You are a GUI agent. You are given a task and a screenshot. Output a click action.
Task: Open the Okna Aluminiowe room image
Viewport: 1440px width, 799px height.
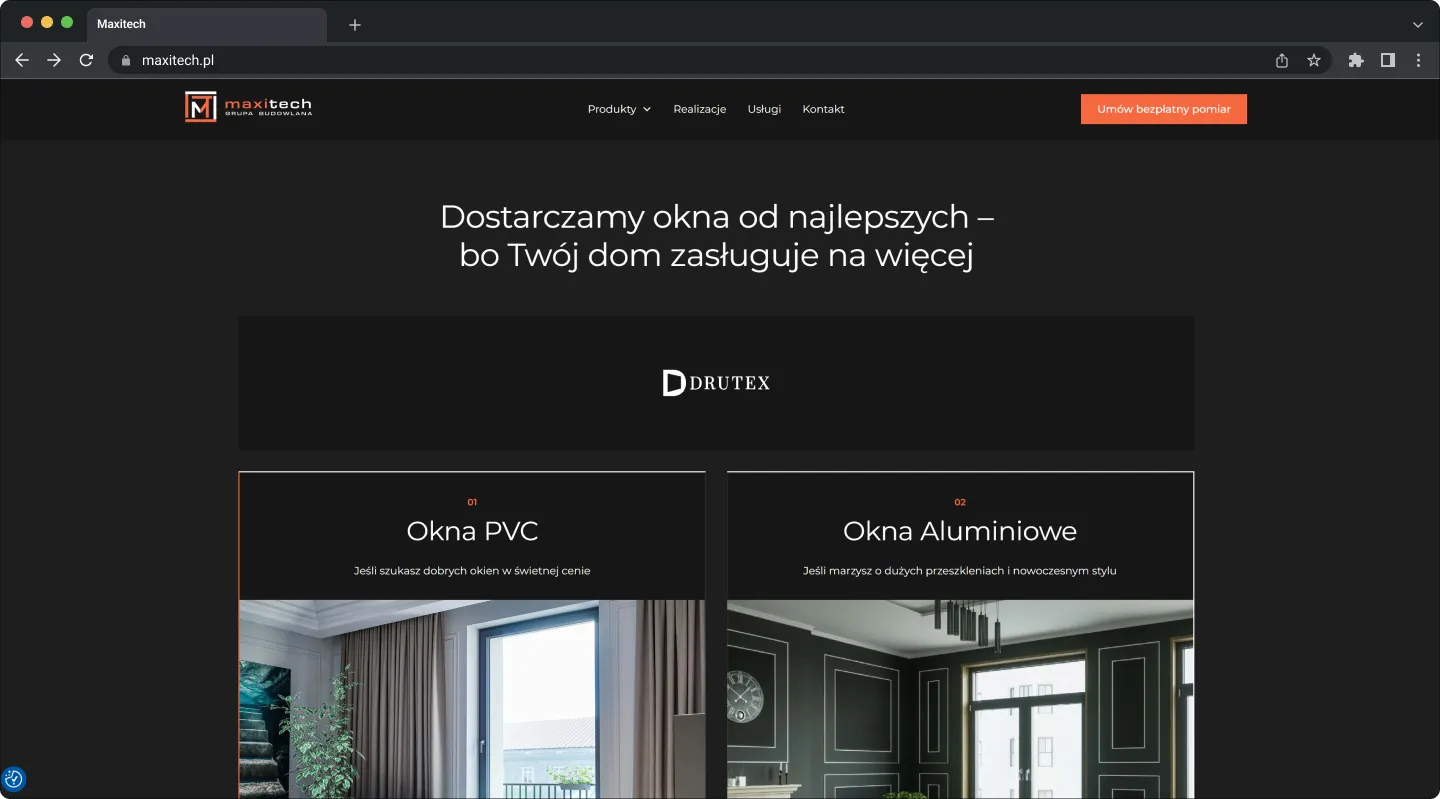pos(960,698)
